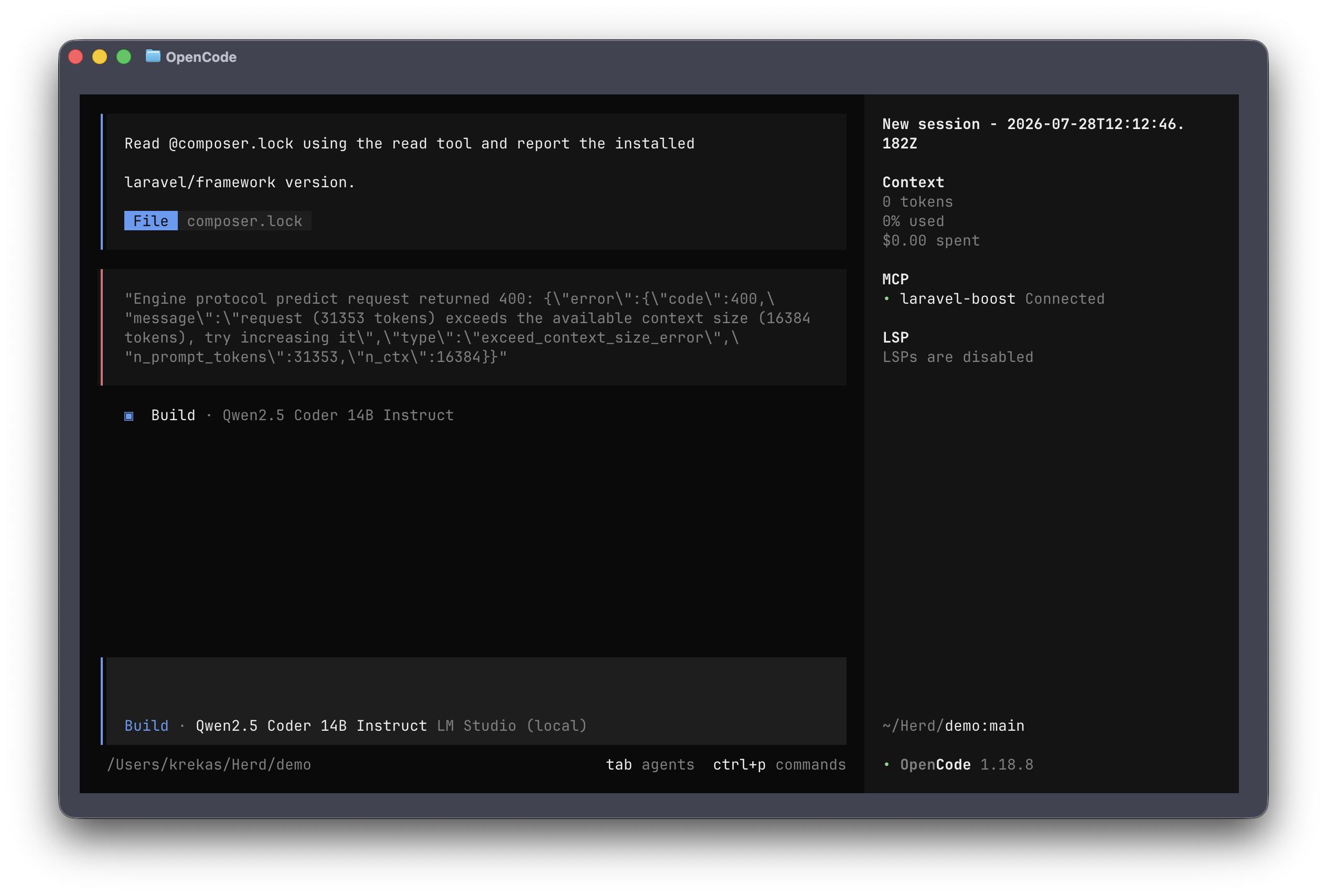Click the Context section heading
The height and width of the screenshot is (896, 1327).
tap(913, 182)
